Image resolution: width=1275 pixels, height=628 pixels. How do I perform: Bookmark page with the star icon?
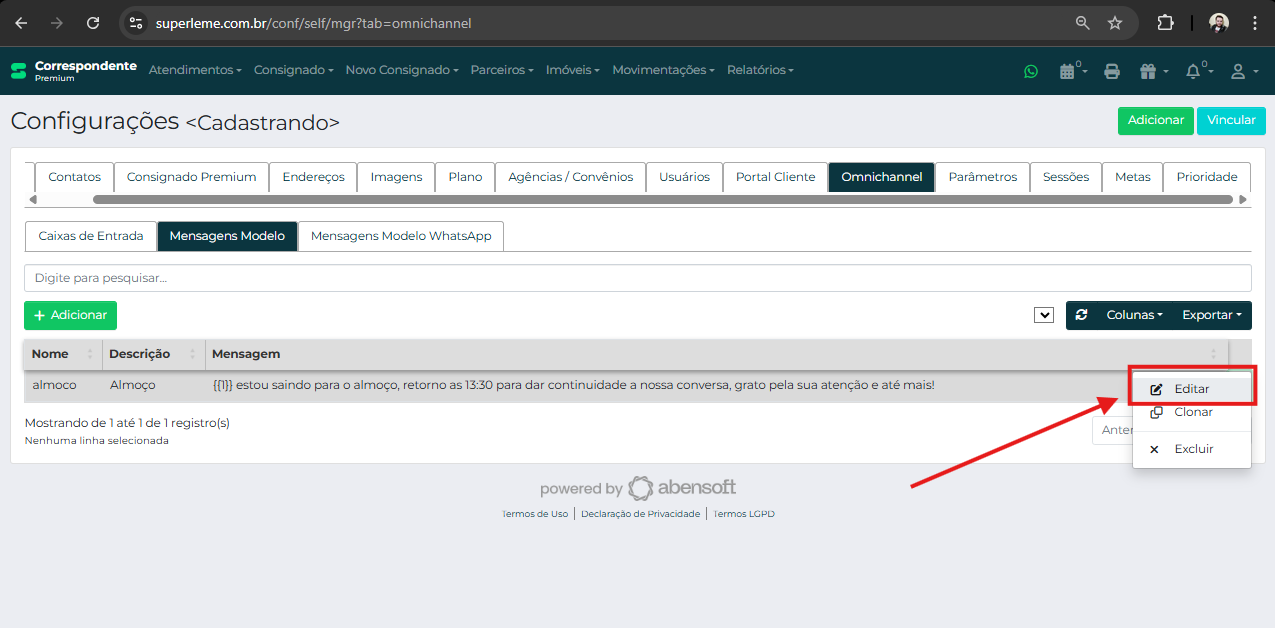1115,23
